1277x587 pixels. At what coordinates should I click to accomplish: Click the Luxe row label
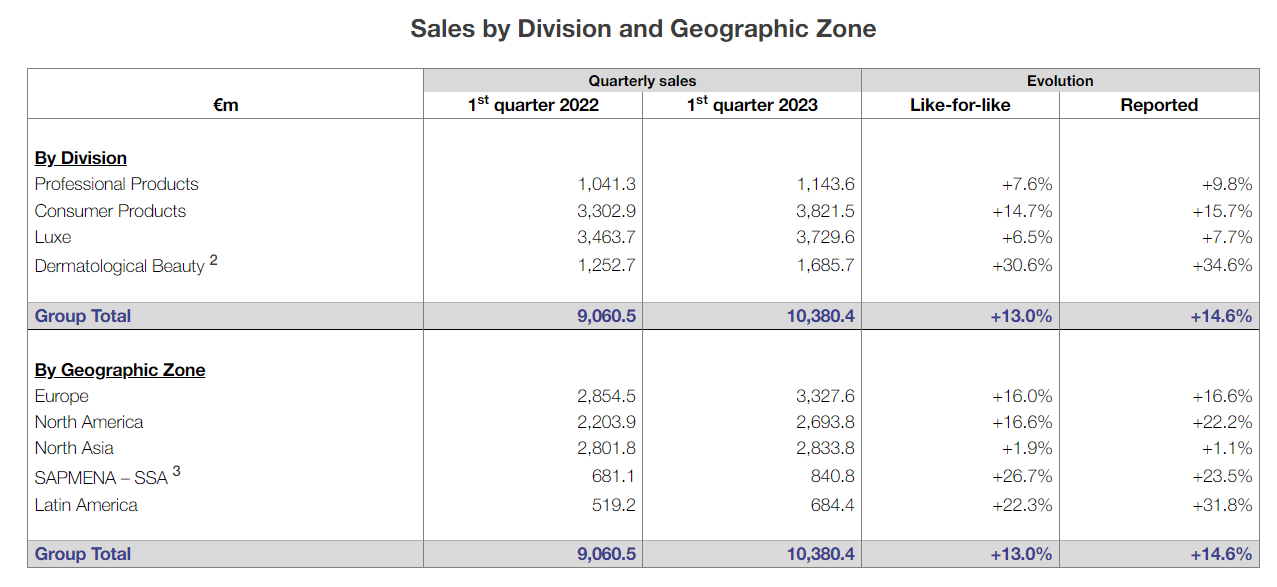[x=53, y=237]
